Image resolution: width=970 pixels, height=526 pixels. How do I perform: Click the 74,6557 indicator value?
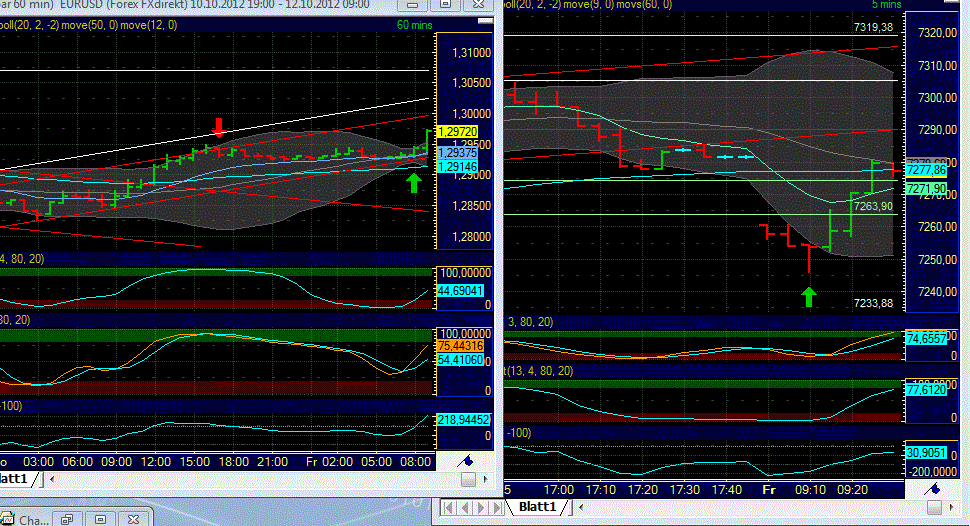(926, 338)
